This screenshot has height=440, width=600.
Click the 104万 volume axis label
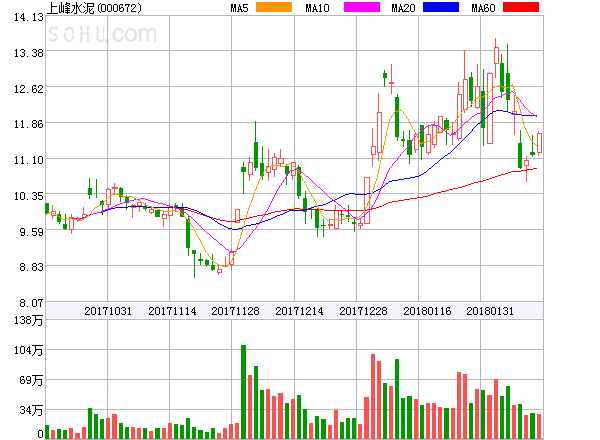tap(29, 350)
